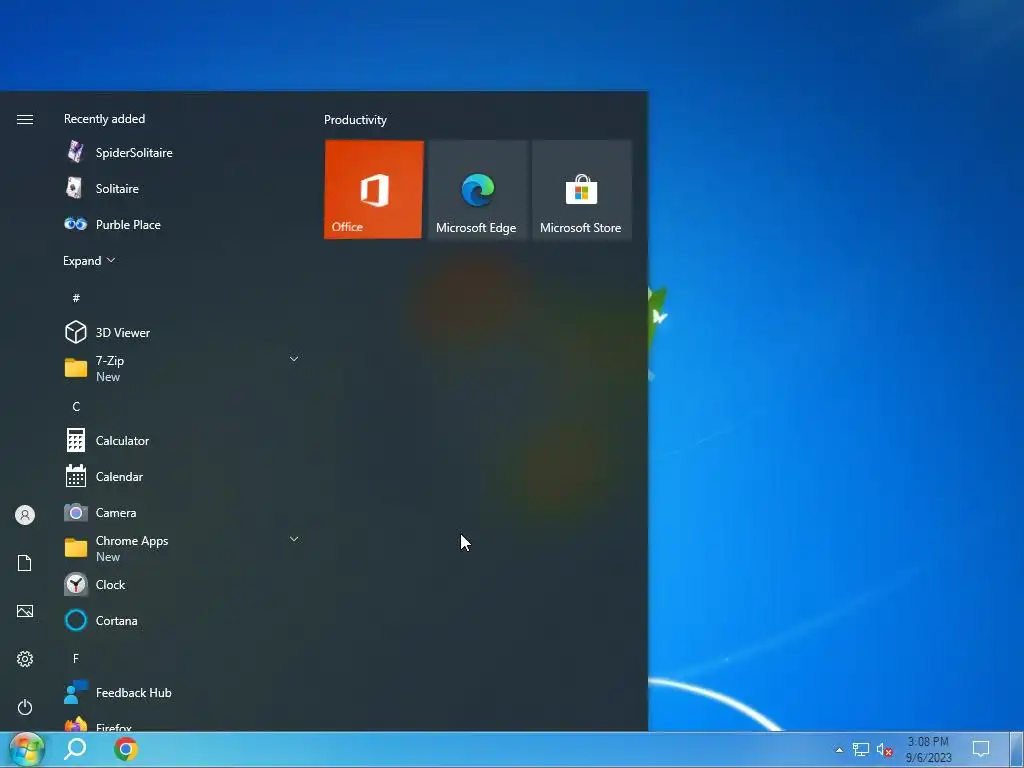
Task: Open the Action Center notifications icon
Action: coord(981,749)
